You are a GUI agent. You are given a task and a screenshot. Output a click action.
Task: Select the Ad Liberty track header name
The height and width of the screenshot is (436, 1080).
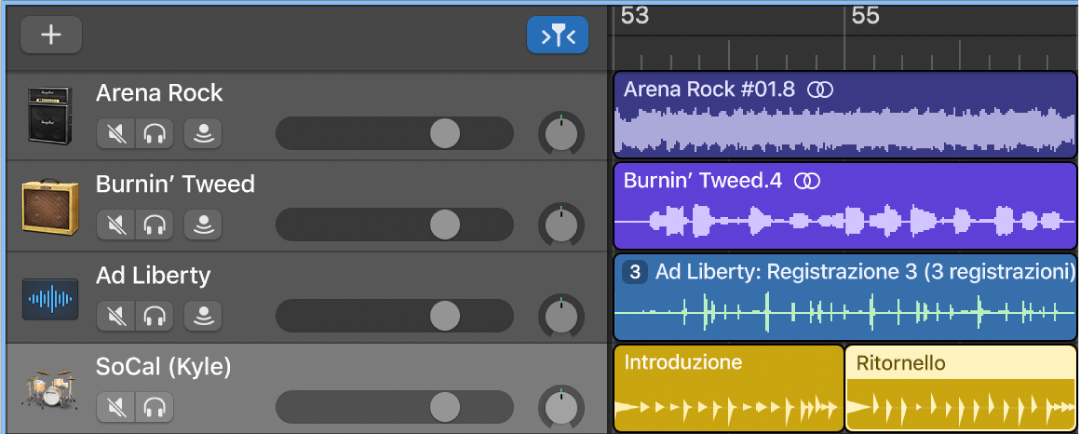(153, 275)
